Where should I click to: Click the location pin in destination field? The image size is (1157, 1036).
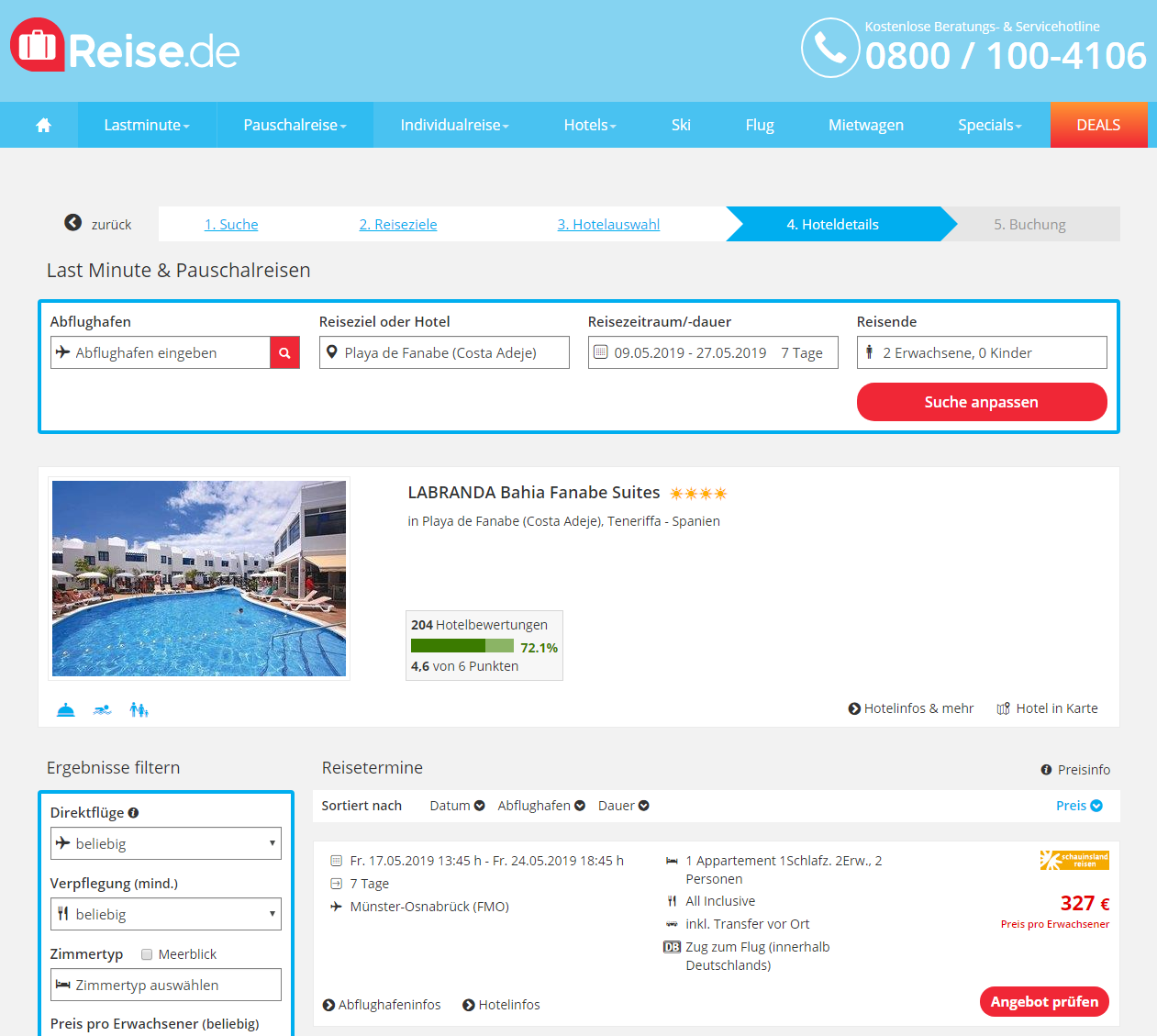[332, 352]
